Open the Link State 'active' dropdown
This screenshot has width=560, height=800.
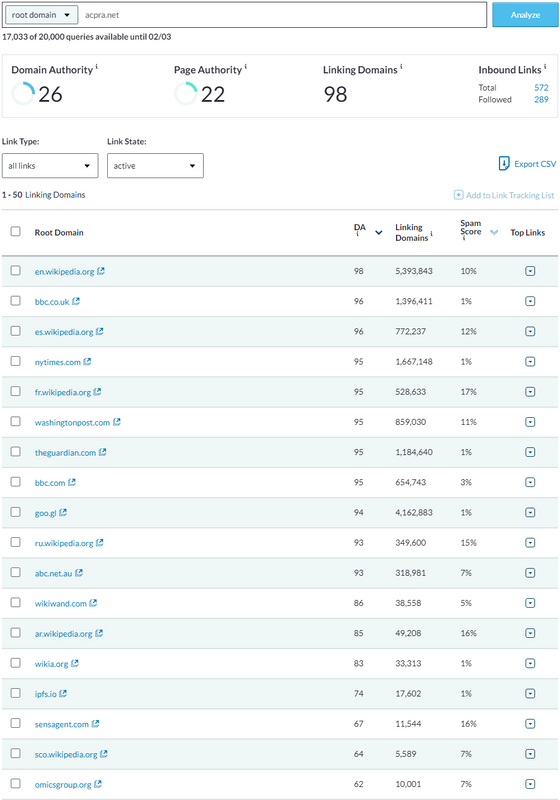coord(155,166)
